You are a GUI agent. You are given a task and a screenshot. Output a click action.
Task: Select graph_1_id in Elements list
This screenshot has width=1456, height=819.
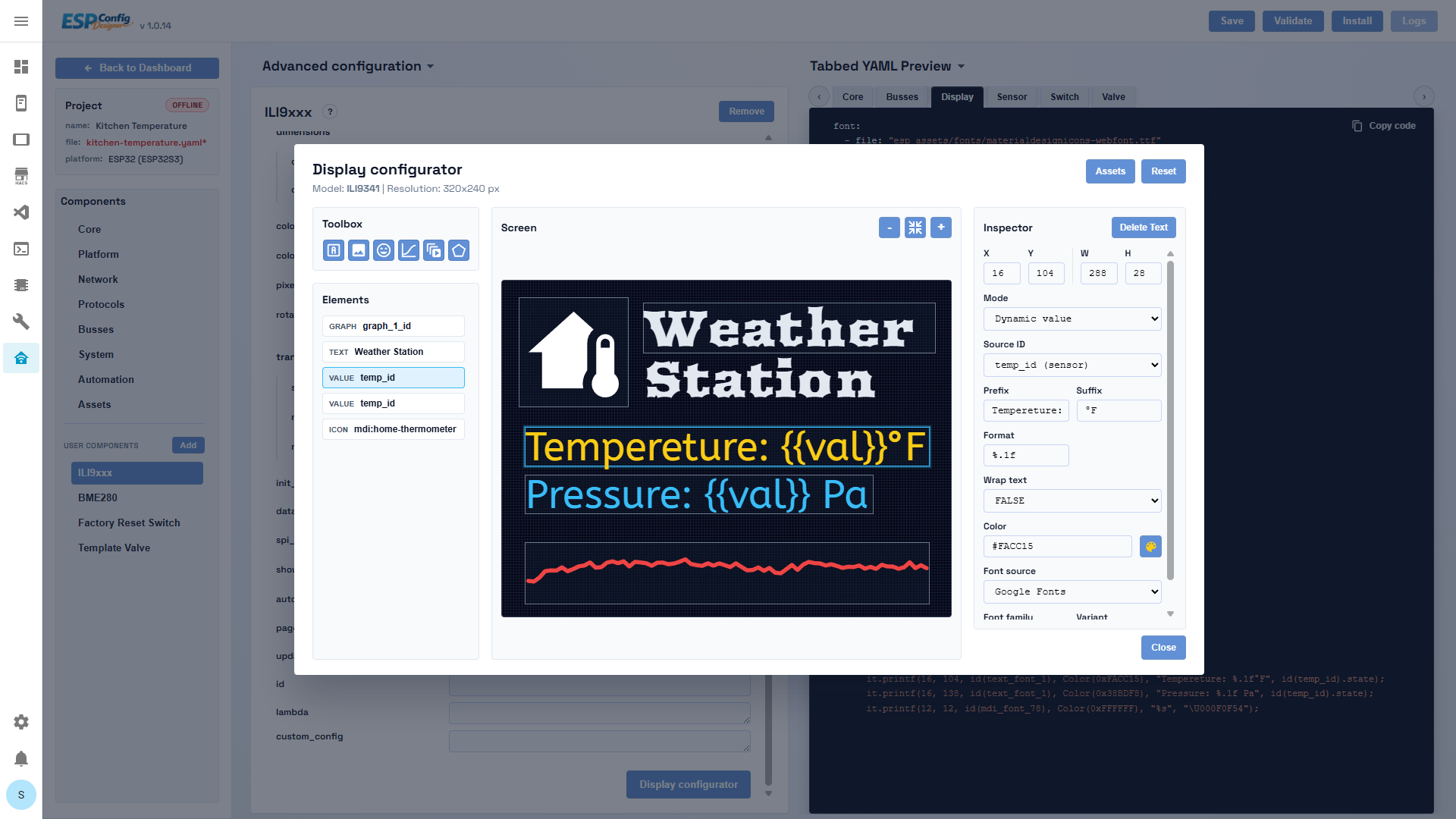pos(393,326)
